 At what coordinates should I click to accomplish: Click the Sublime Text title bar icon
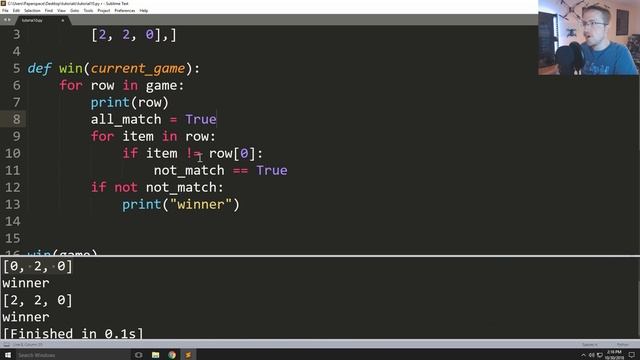click(3, 3)
